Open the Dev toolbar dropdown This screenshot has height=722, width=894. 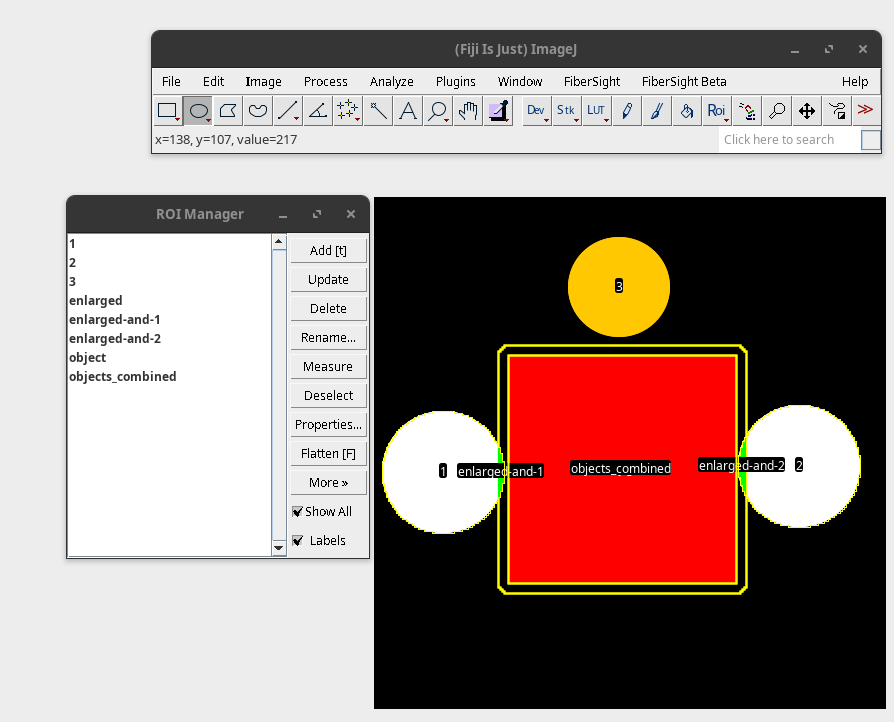536,110
